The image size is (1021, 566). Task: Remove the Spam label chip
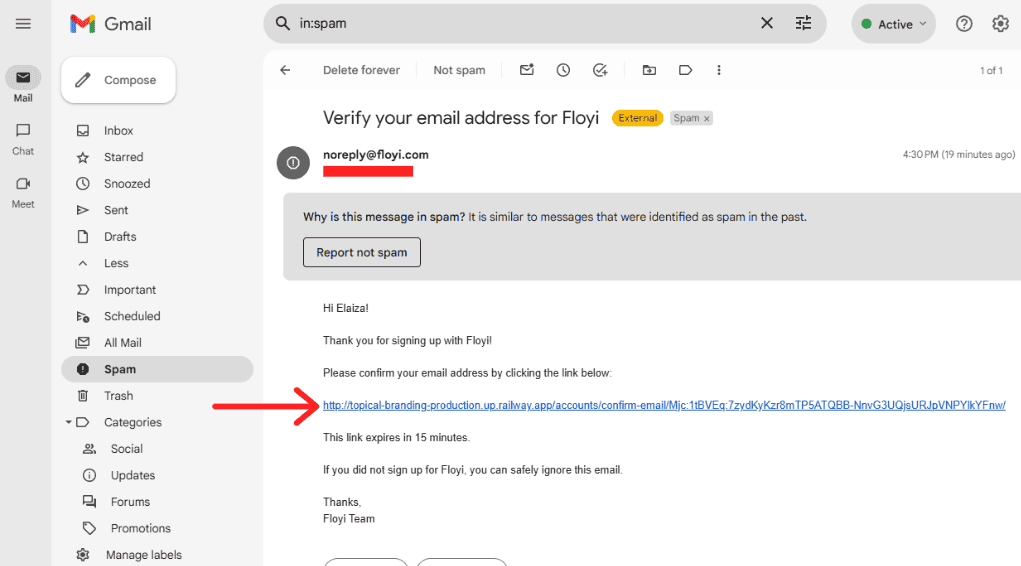point(706,119)
